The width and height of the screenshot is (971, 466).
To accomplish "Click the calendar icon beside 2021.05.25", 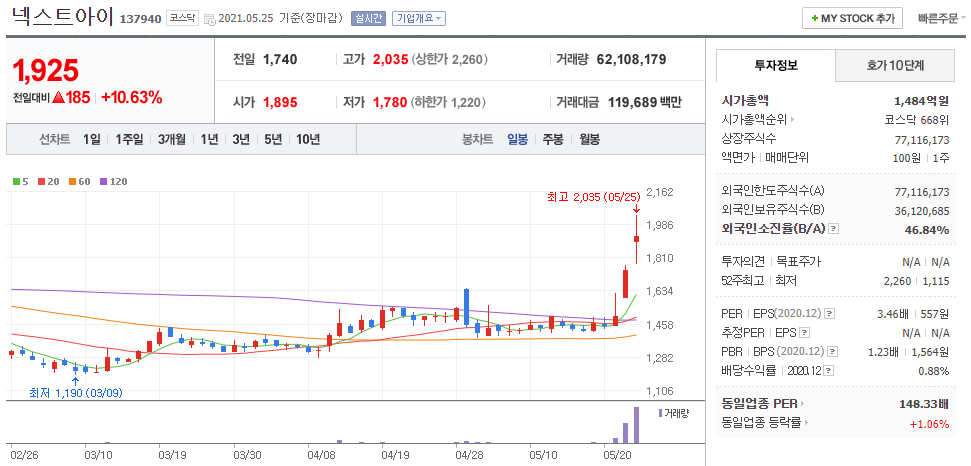I will tap(209, 19).
